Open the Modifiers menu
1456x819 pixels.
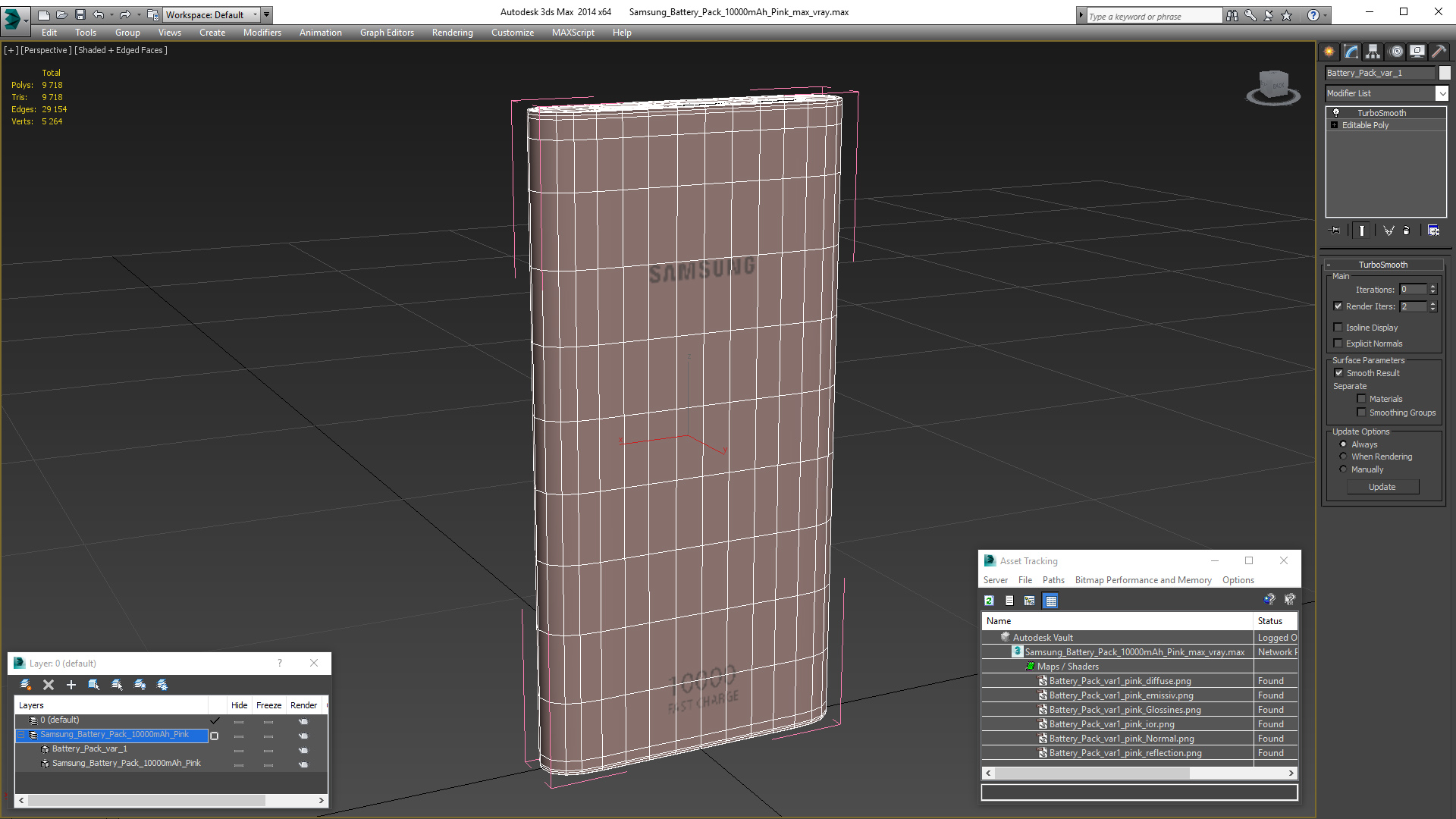(x=262, y=33)
